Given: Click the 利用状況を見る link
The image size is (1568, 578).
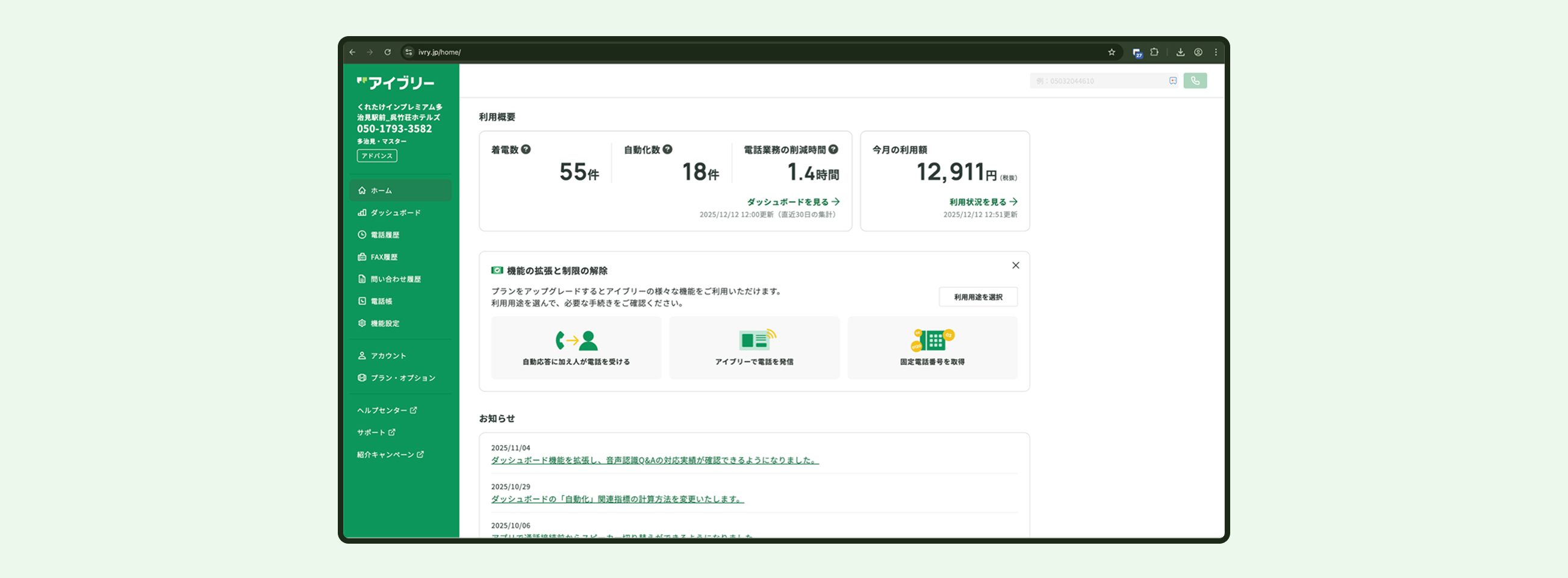Looking at the screenshot, I should coord(983,202).
